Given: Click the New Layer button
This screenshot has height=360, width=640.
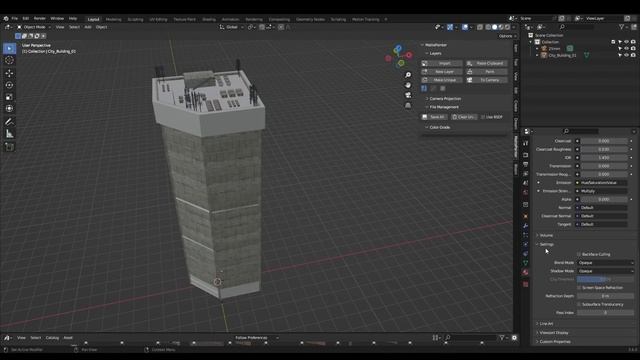Looking at the screenshot, I should point(442,72).
